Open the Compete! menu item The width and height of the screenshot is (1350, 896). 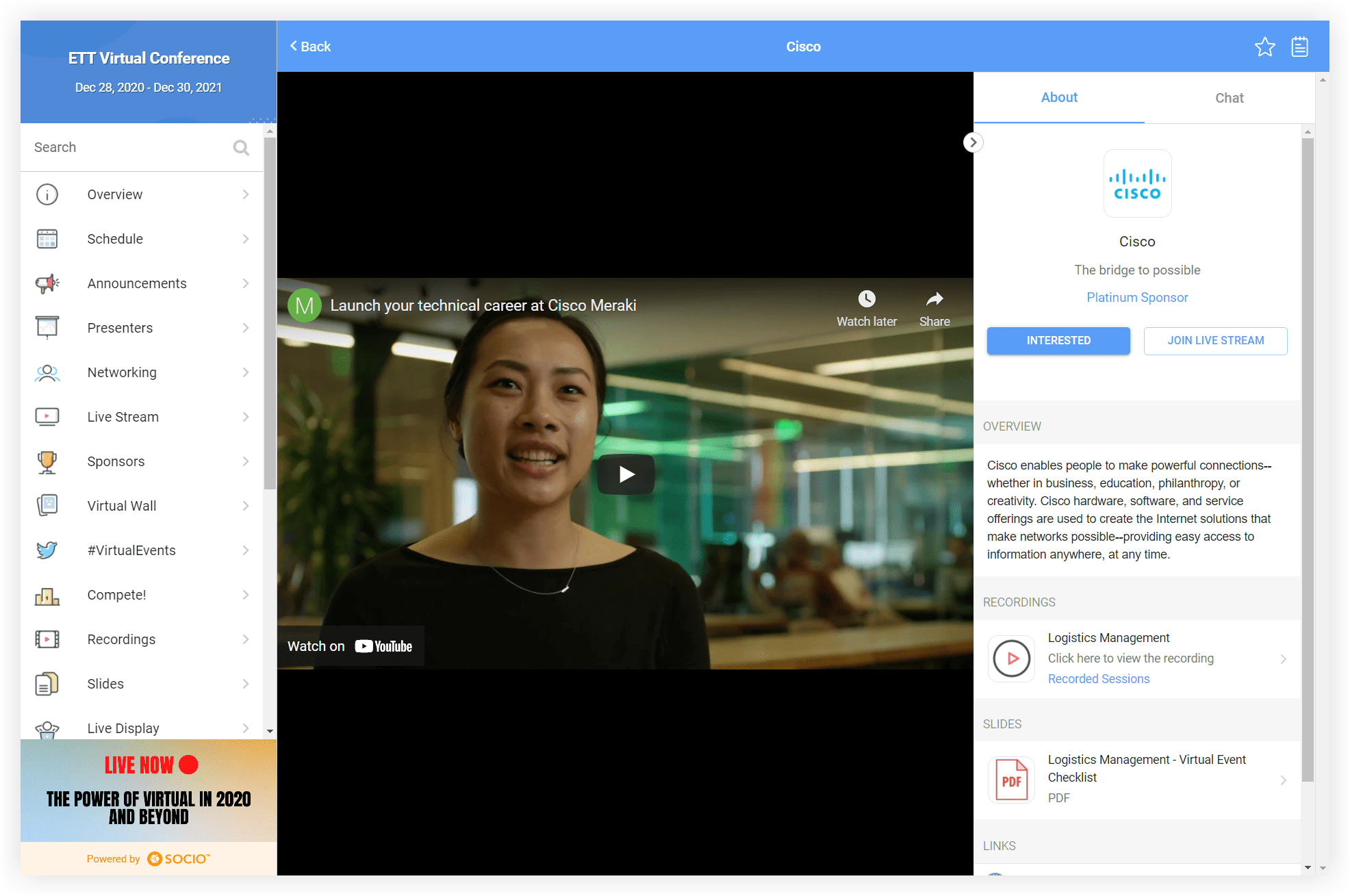coord(142,595)
